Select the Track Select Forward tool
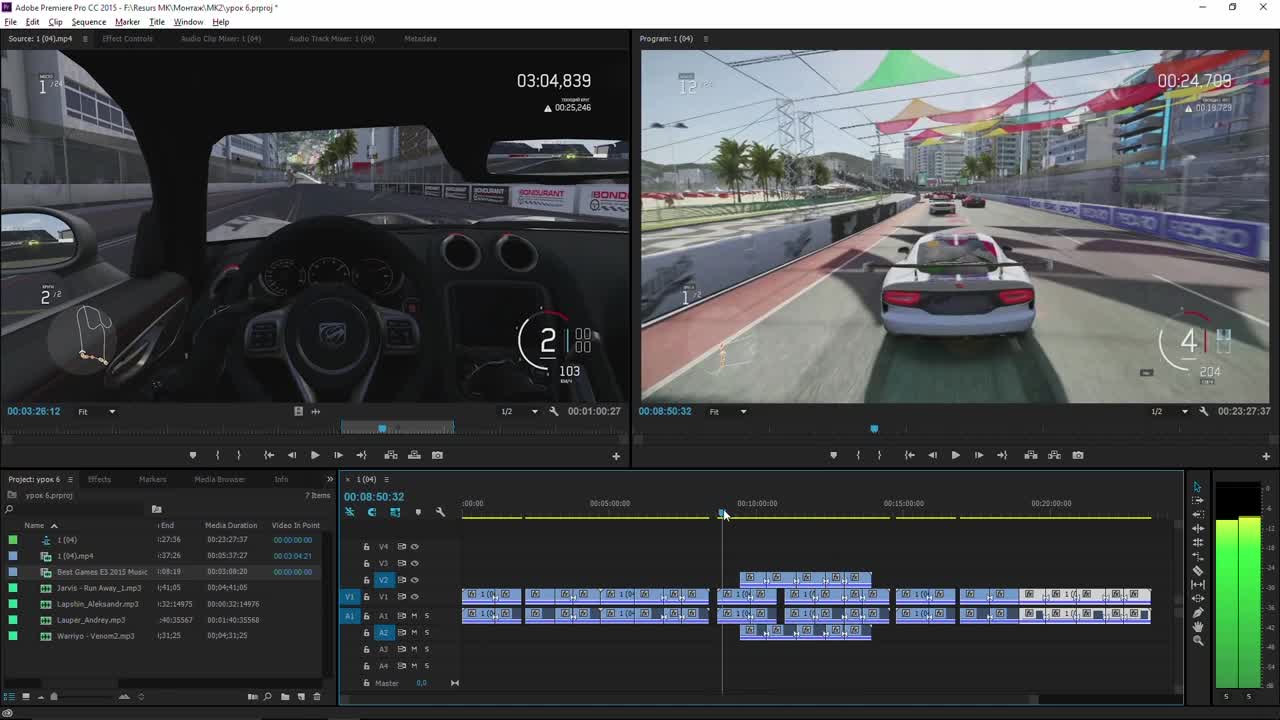 (x=1197, y=501)
